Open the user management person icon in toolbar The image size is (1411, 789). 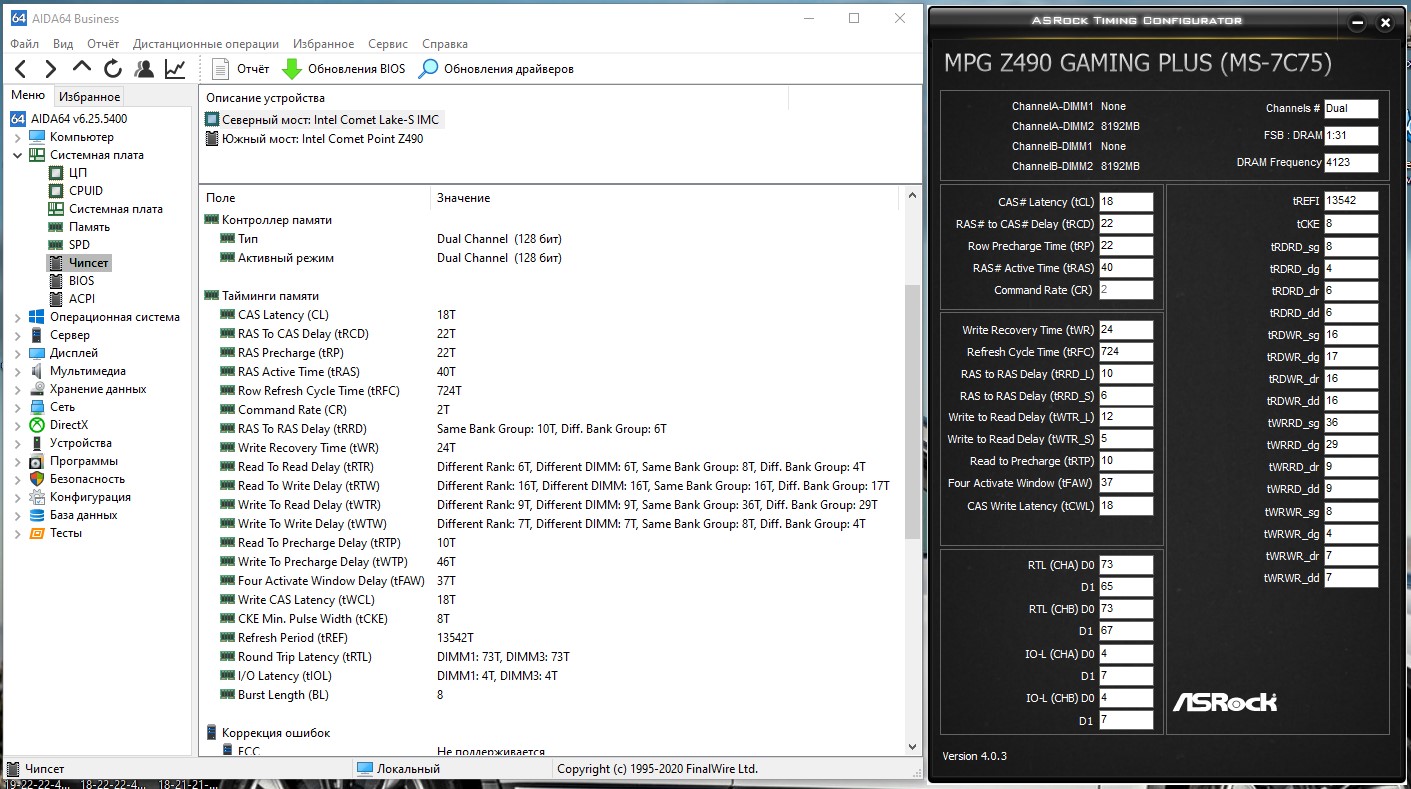(x=144, y=69)
